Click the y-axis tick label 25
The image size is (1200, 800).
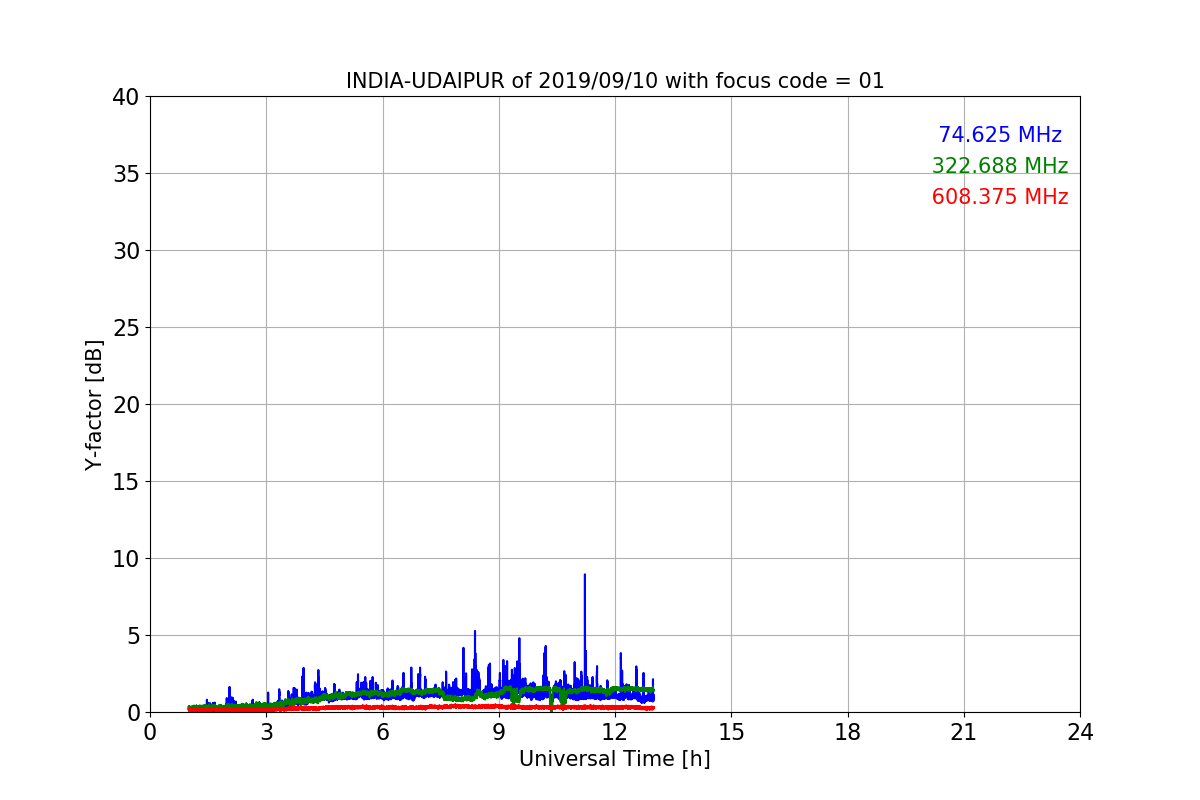pos(125,328)
